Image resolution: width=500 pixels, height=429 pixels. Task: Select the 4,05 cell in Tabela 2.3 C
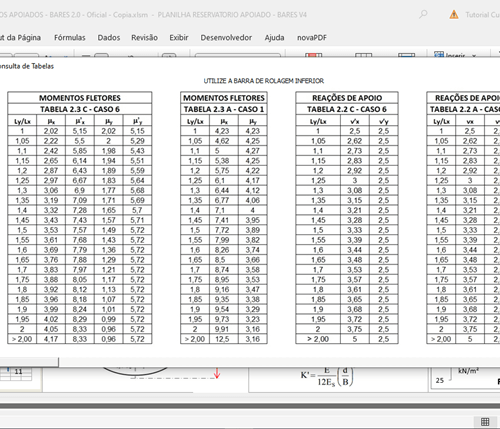pyautogui.click(x=51, y=329)
